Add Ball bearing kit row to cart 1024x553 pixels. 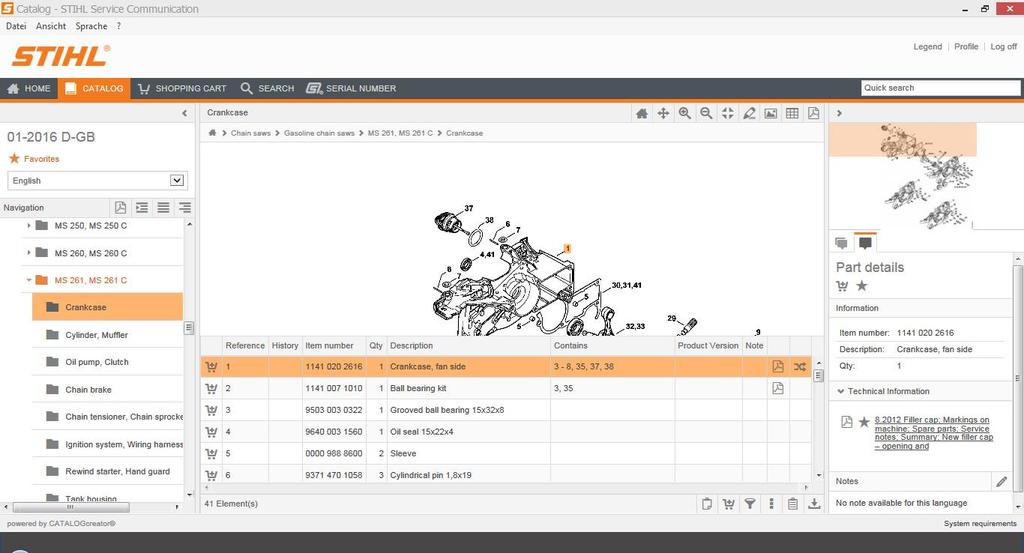[x=211, y=388]
